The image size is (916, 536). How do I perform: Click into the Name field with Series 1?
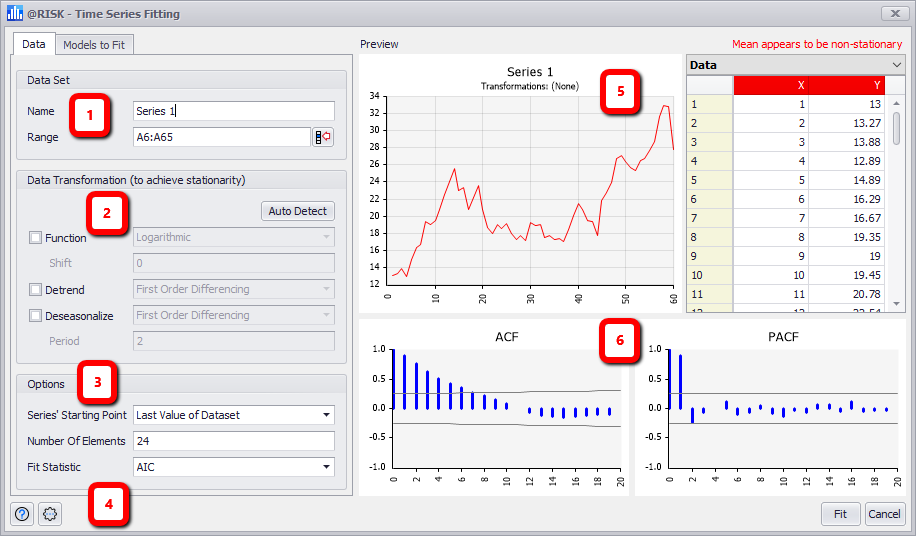click(x=234, y=111)
